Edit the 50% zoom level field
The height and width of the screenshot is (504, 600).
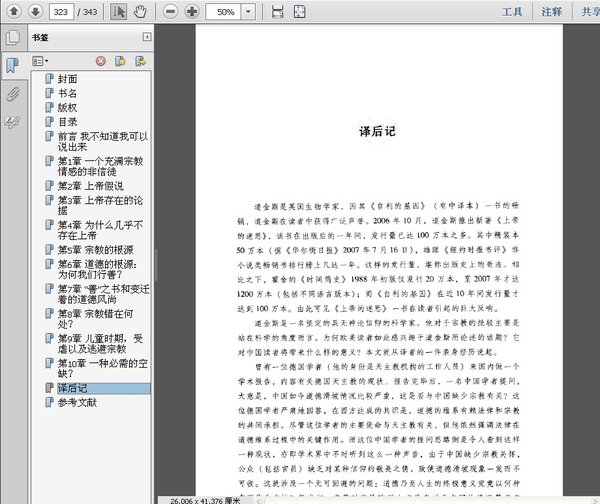[223, 12]
